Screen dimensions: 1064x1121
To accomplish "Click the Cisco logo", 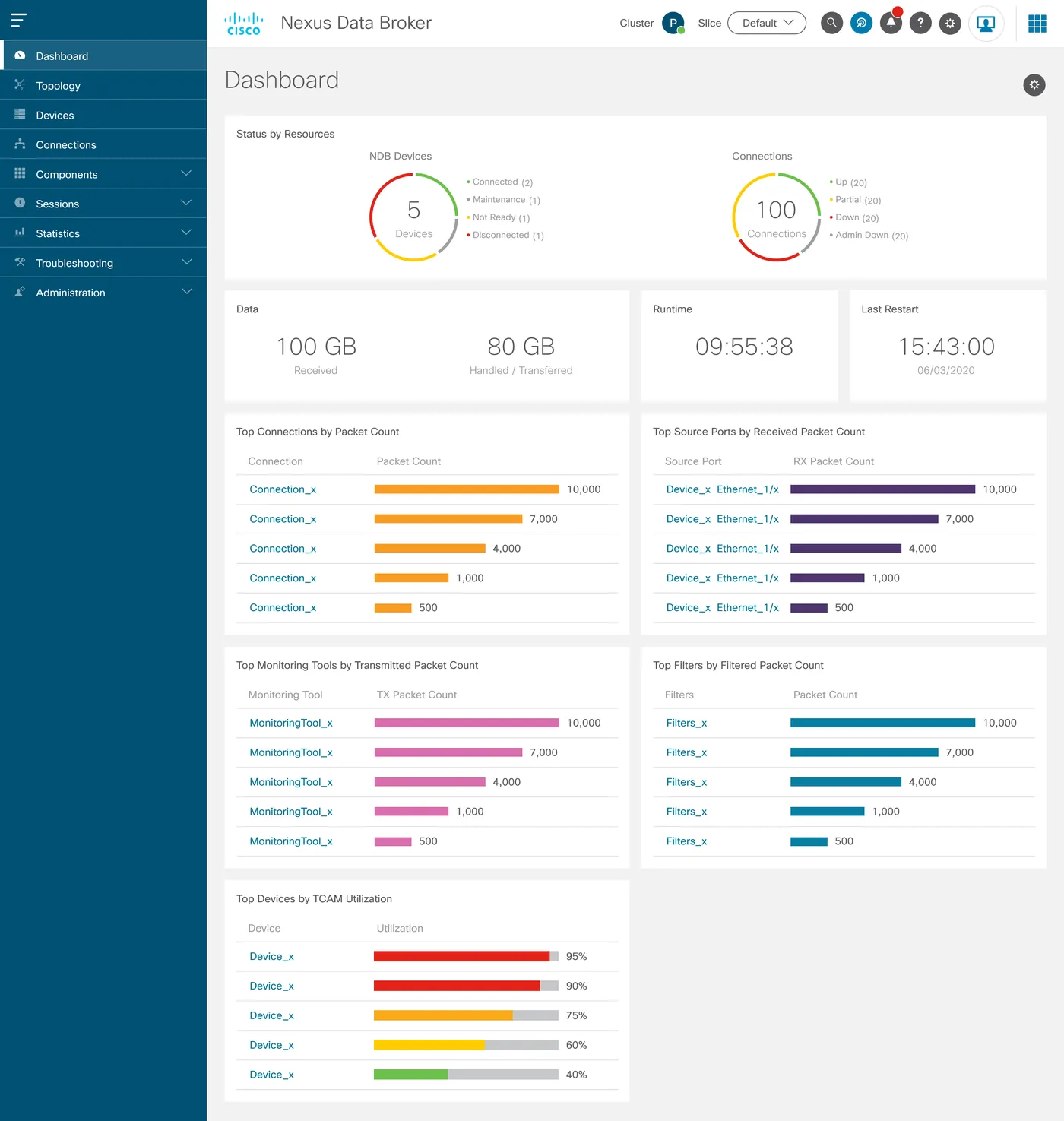I will pos(244,24).
